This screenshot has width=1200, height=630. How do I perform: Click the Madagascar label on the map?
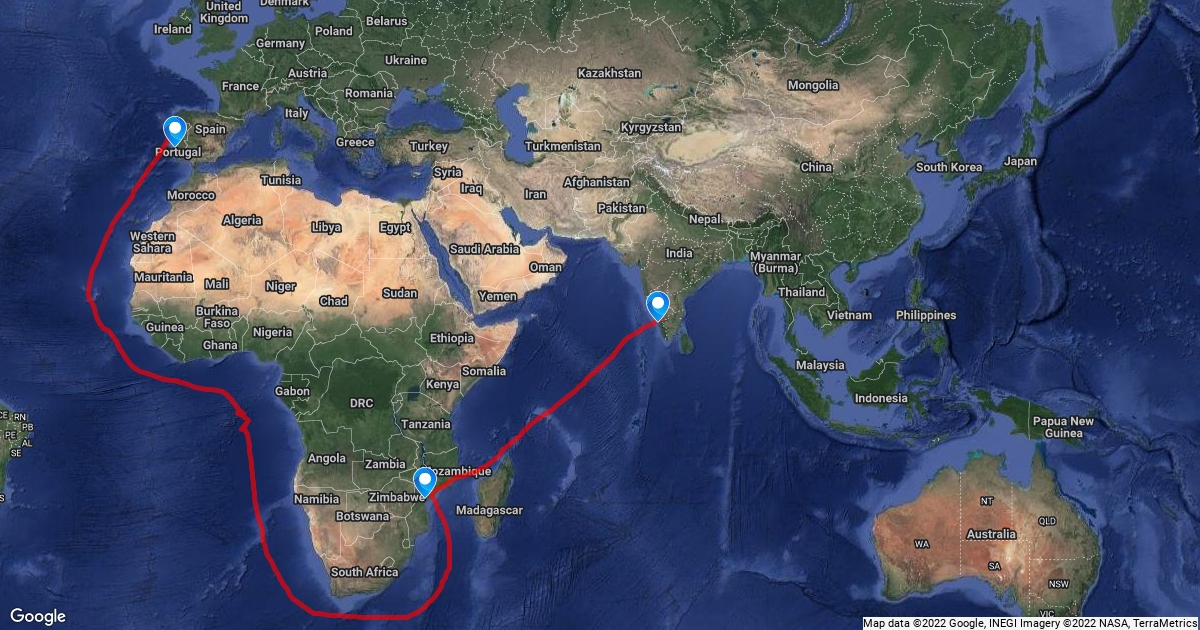[489, 510]
